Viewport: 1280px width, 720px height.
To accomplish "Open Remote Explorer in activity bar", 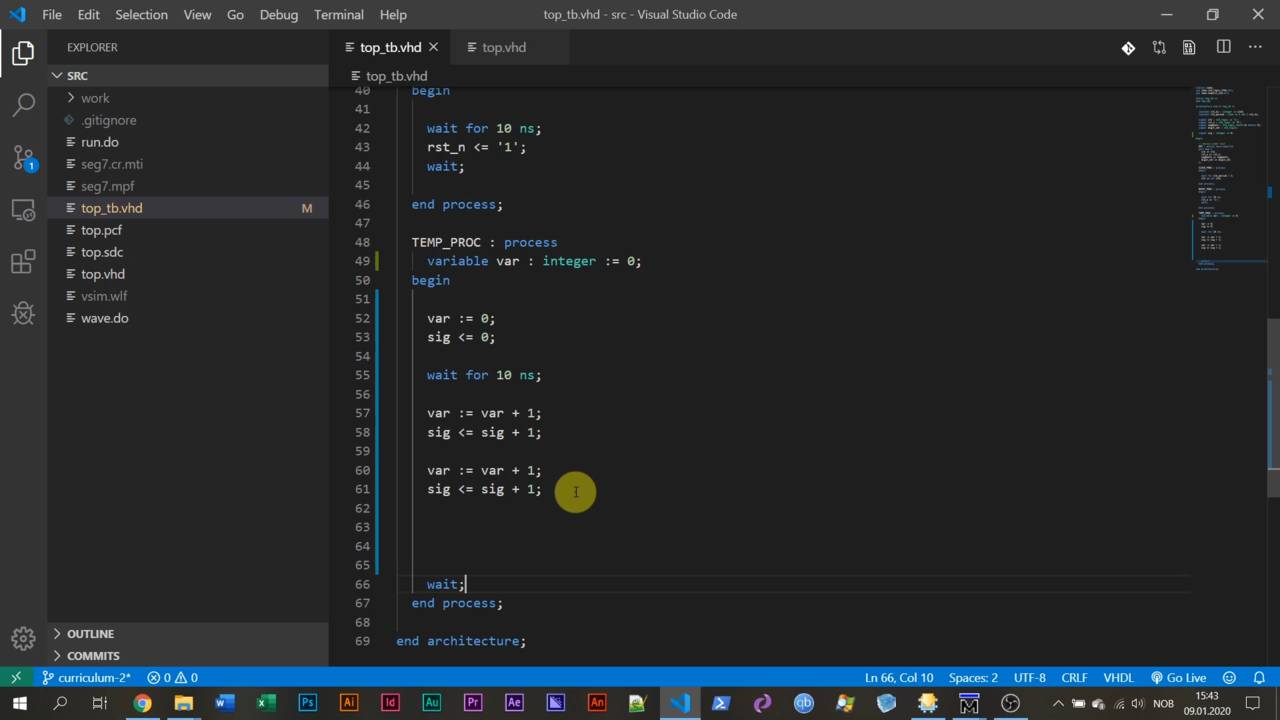I will point(23,210).
